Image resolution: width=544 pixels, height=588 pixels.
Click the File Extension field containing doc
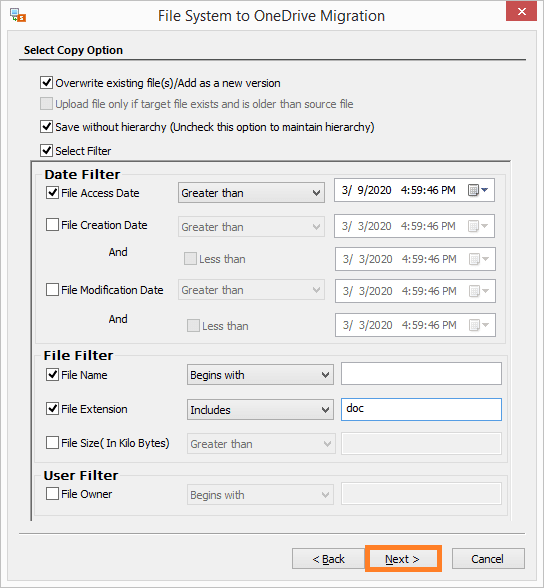click(421, 409)
